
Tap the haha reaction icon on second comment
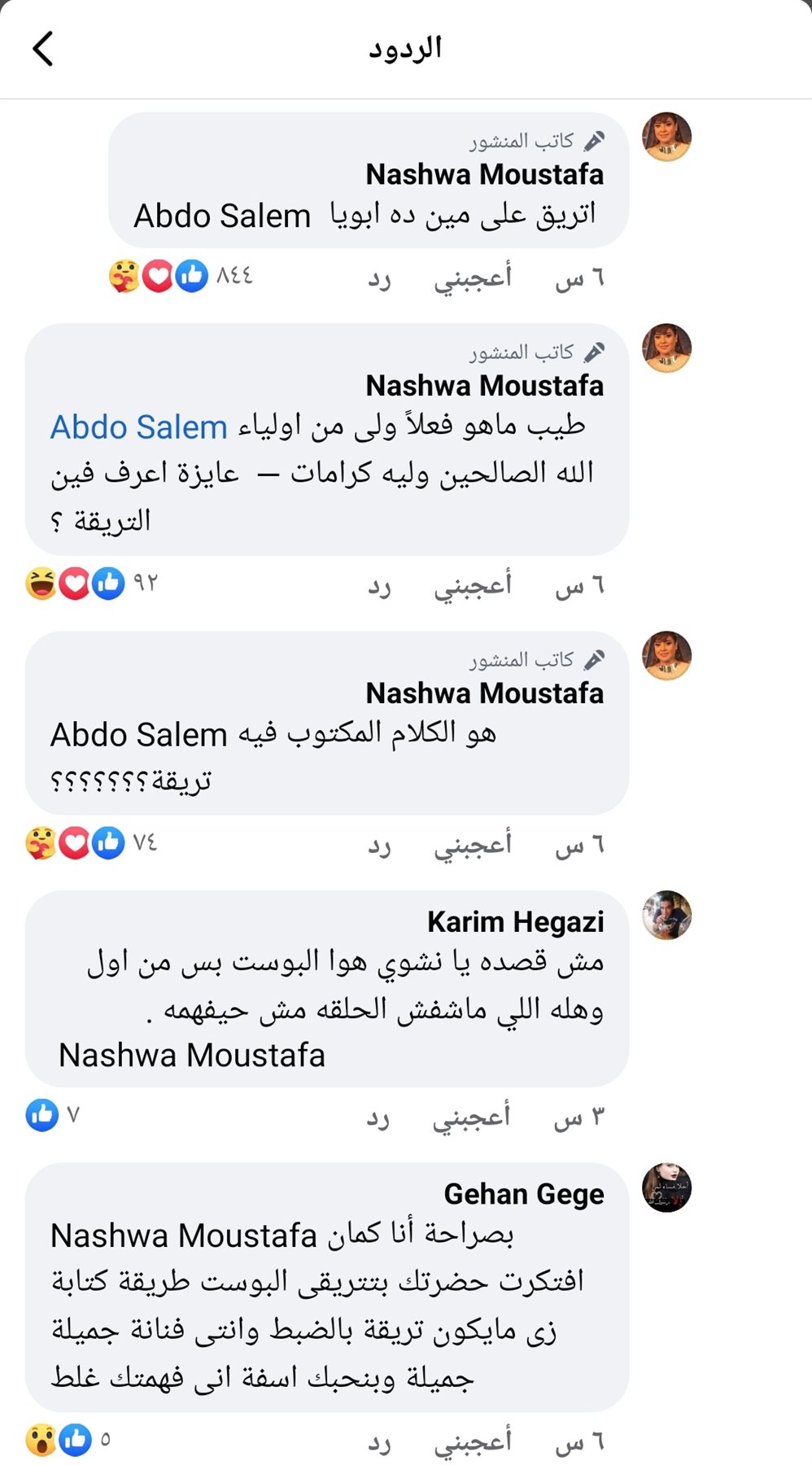[x=39, y=582]
